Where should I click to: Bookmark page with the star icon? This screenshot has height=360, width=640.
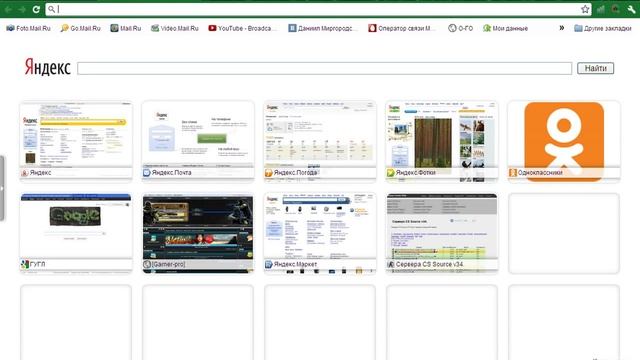585,9
